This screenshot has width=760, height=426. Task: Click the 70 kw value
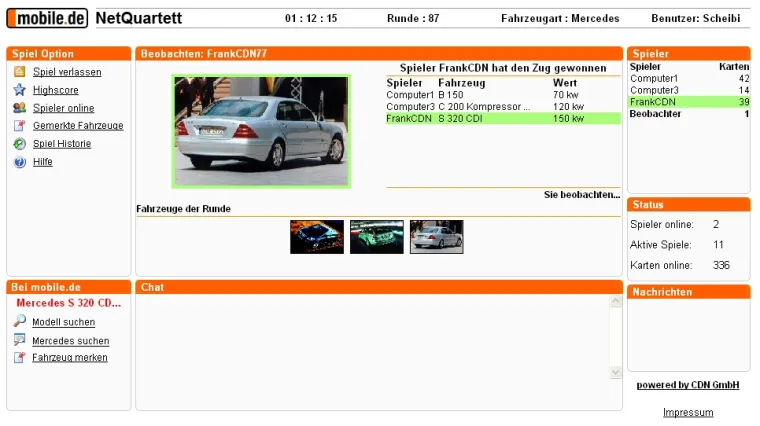click(x=566, y=95)
